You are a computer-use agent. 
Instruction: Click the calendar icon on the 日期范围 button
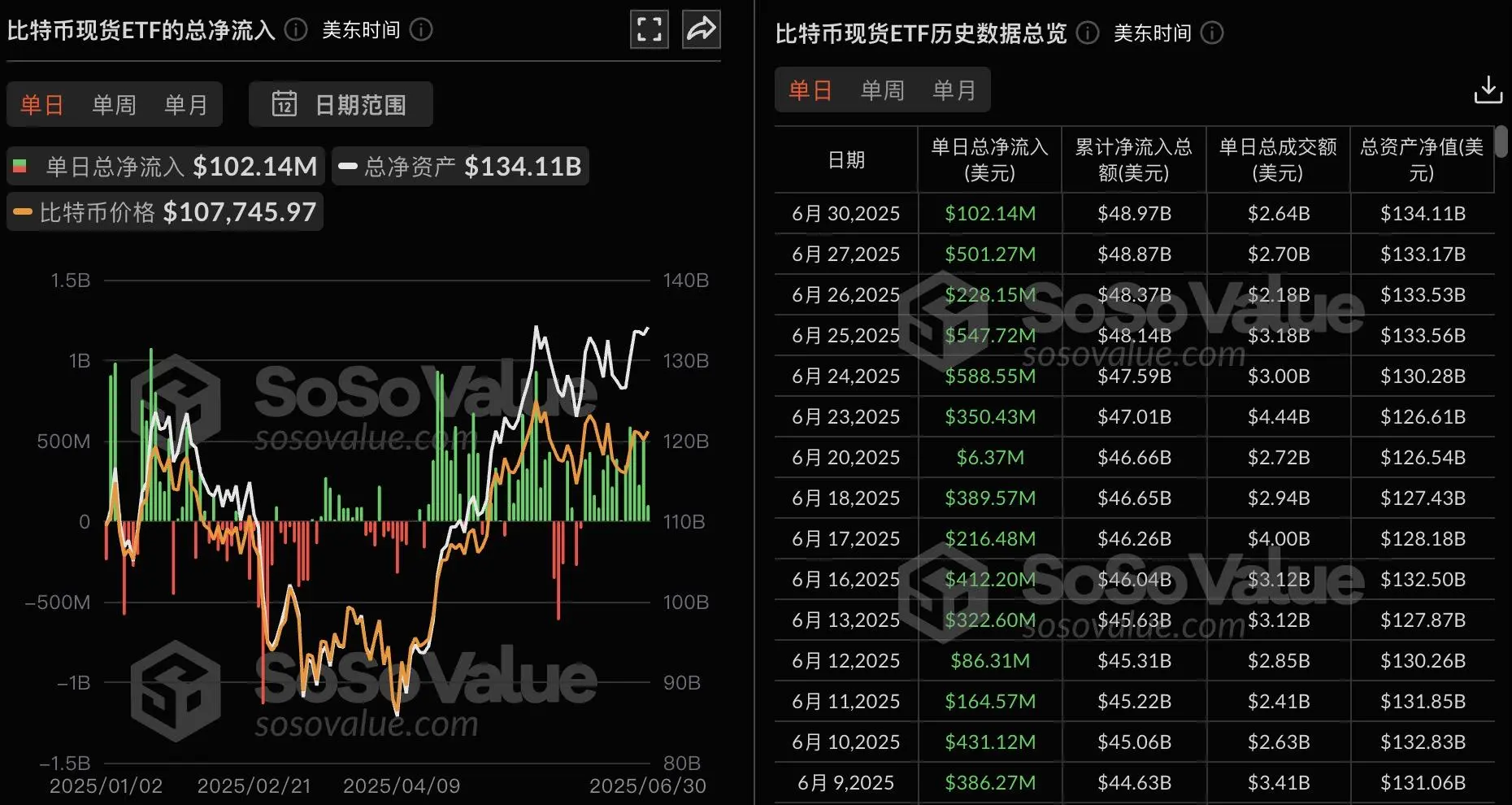(x=286, y=104)
